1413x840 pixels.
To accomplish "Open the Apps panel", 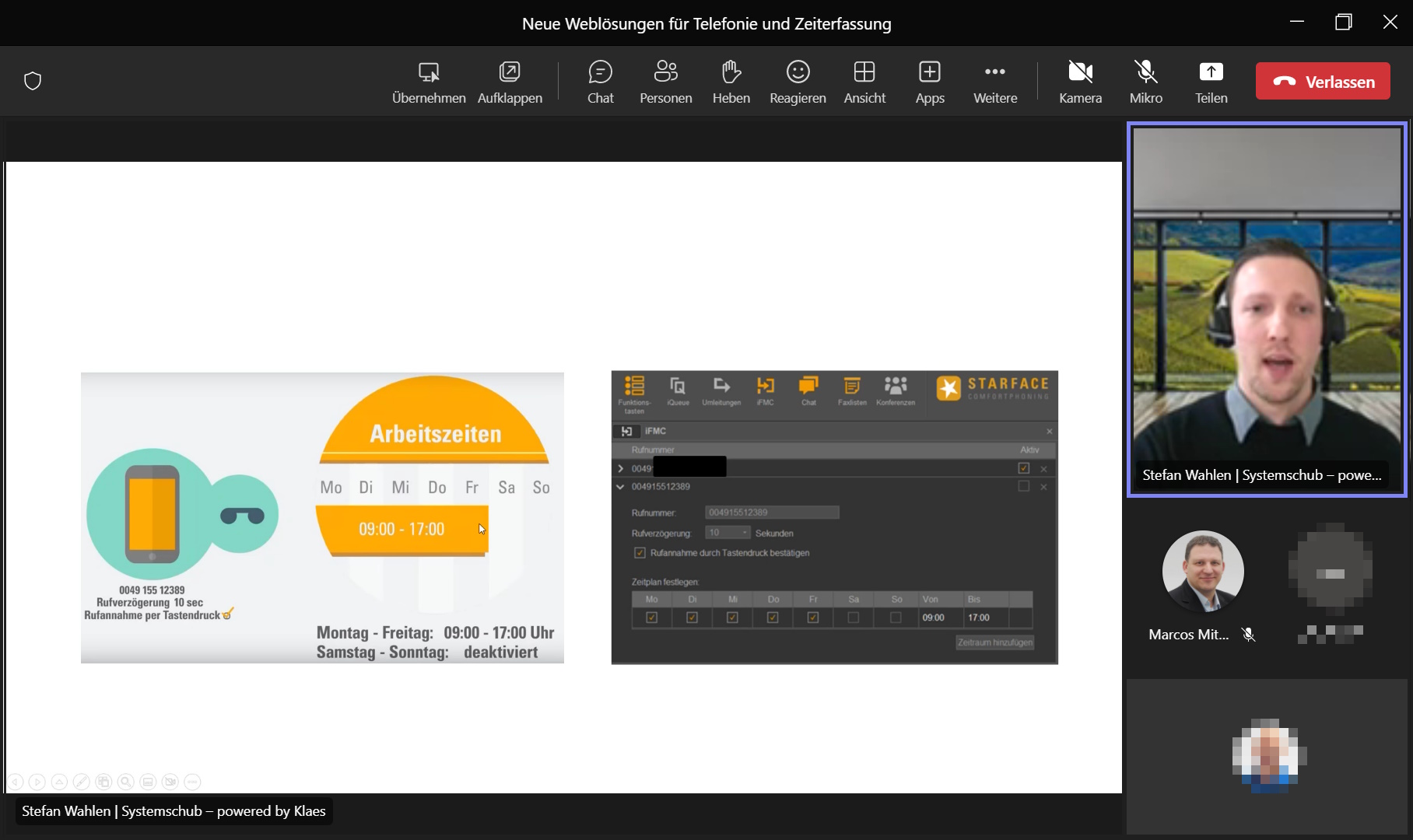I will [x=929, y=82].
